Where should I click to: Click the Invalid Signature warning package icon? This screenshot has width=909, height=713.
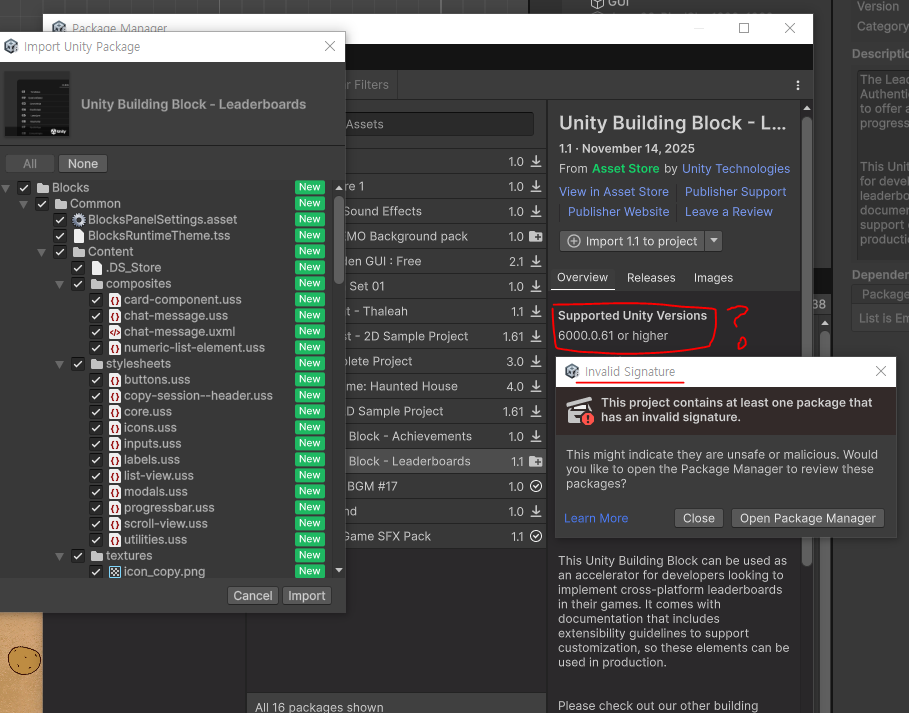click(580, 410)
